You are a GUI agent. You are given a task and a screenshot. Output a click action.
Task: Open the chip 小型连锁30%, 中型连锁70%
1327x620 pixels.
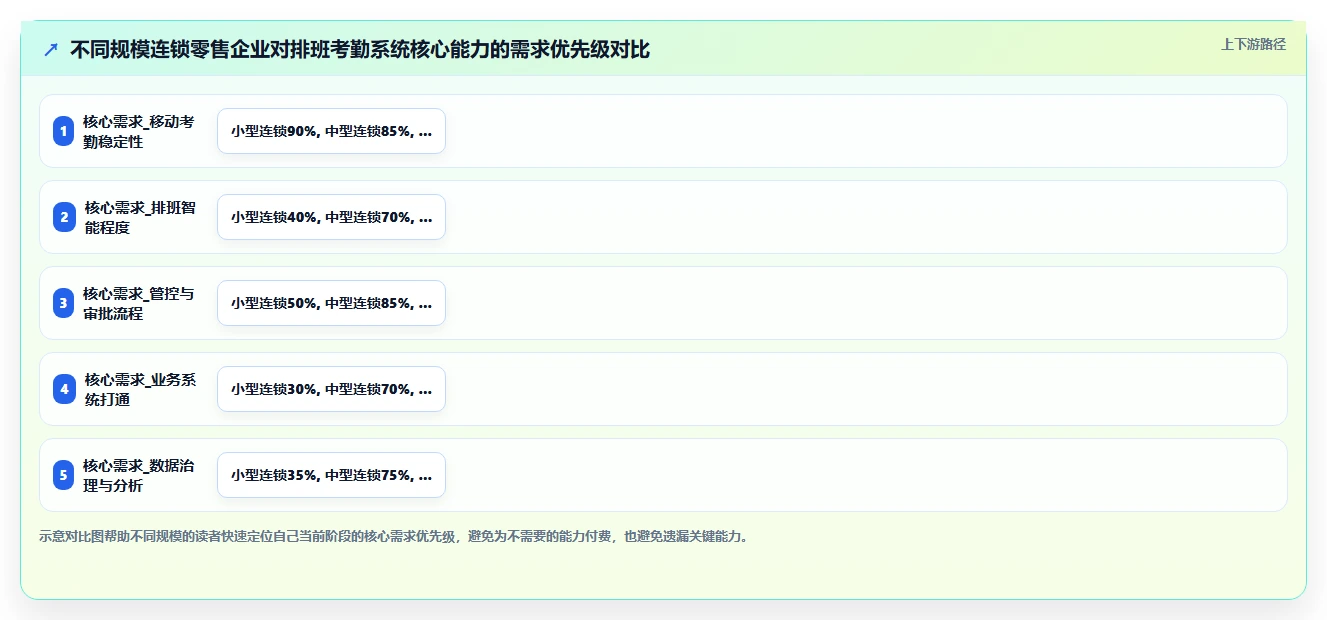click(331, 389)
